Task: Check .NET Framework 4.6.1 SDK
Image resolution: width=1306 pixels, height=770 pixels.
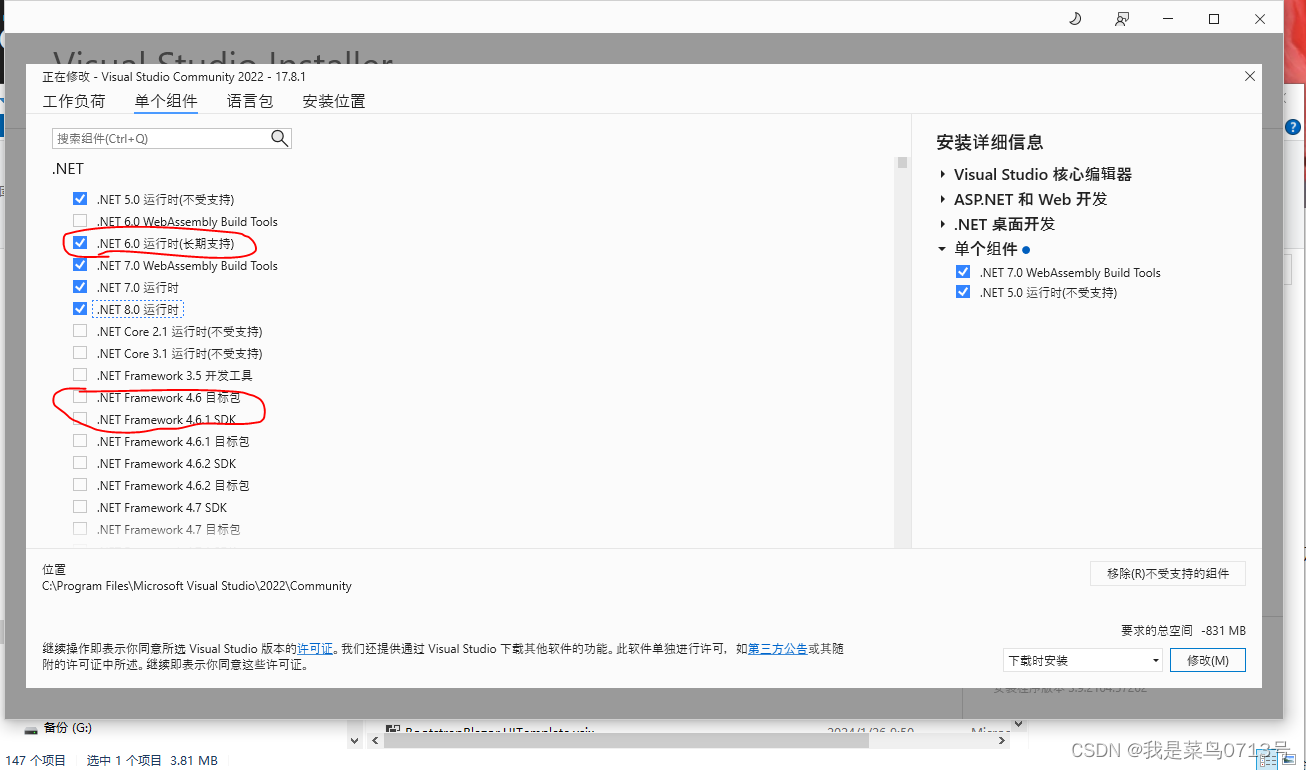Action: [80, 419]
